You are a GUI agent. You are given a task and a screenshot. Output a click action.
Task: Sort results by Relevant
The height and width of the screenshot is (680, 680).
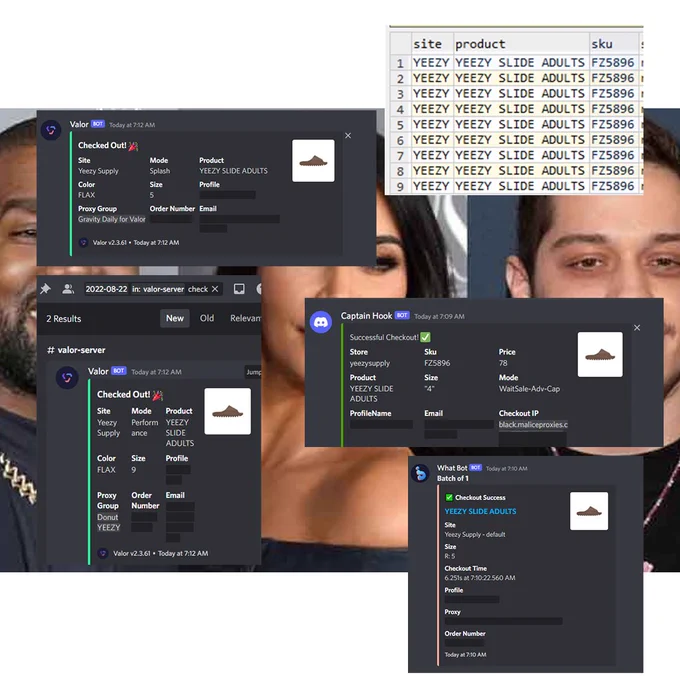[245, 318]
